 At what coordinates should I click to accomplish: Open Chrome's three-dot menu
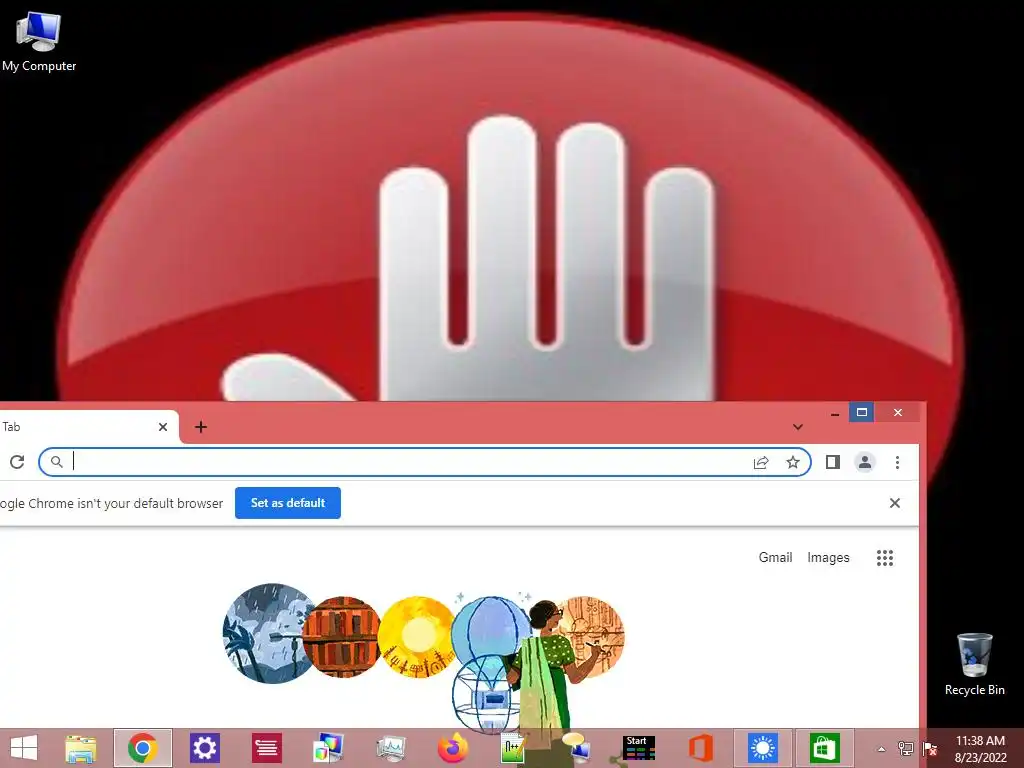[x=897, y=462]
